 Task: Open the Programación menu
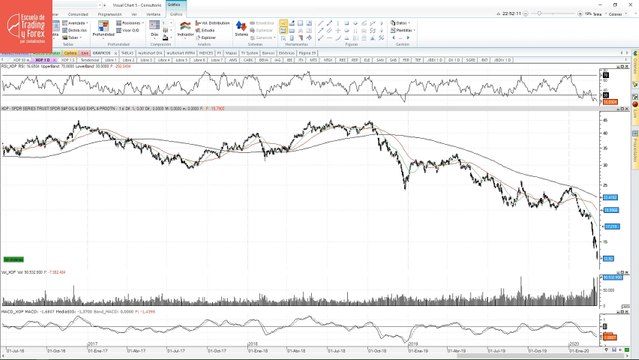(110, 14)
